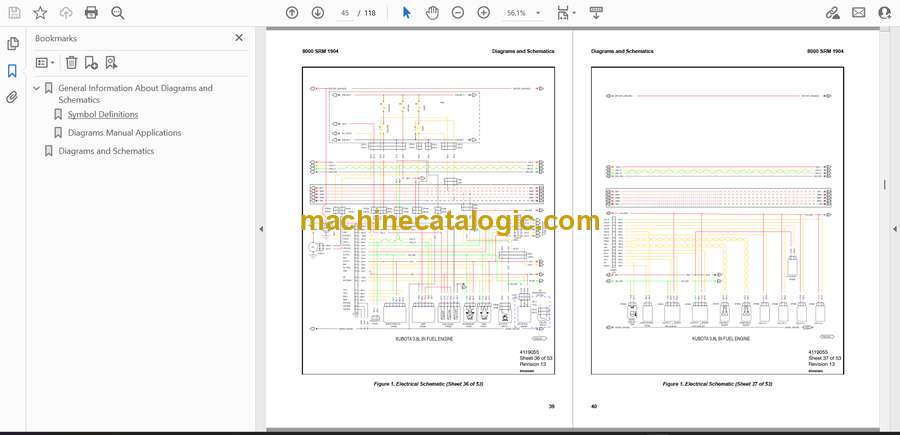Image resolution: width=900 pixels, height=435 pixels.
Task: Print the document using printer icon
Action: tap(91, 13)
